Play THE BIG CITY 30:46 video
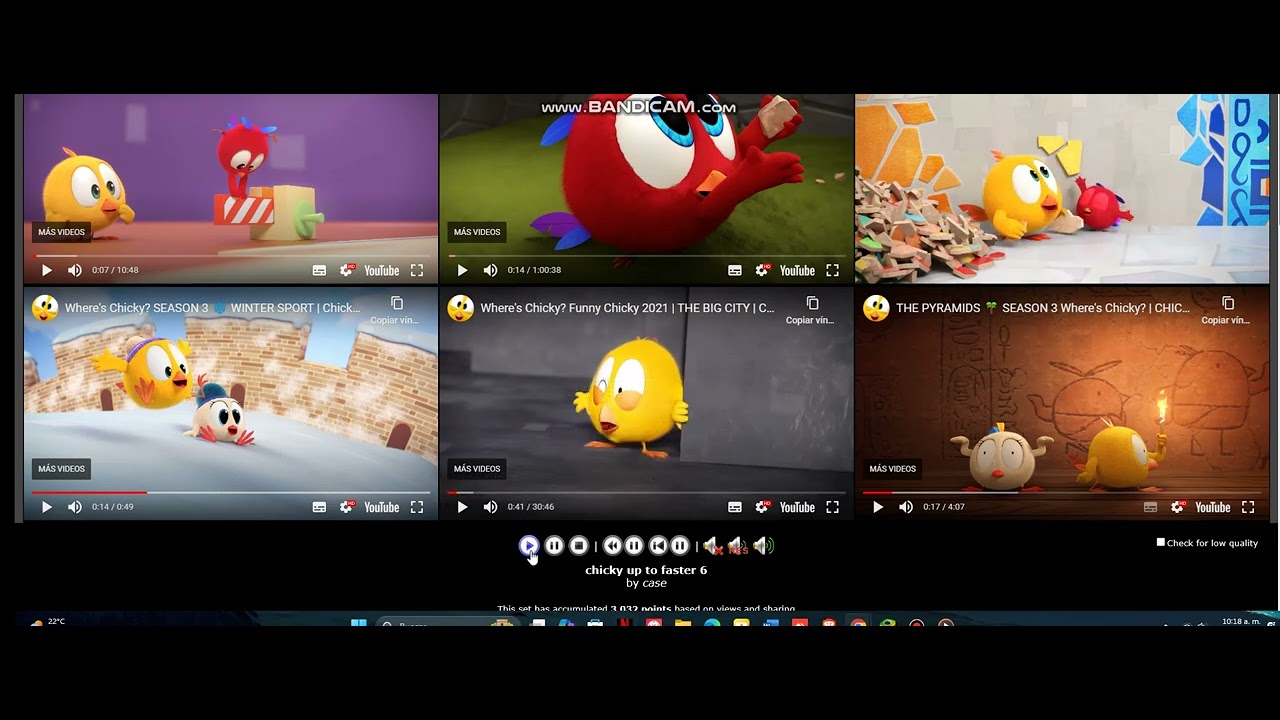This screenshot has height=720, width=1280. (462, 507)
